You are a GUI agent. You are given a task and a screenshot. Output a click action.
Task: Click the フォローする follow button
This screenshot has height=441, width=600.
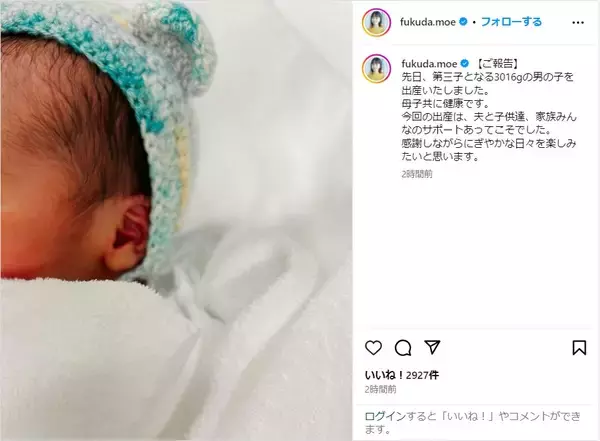coord(511,22)
